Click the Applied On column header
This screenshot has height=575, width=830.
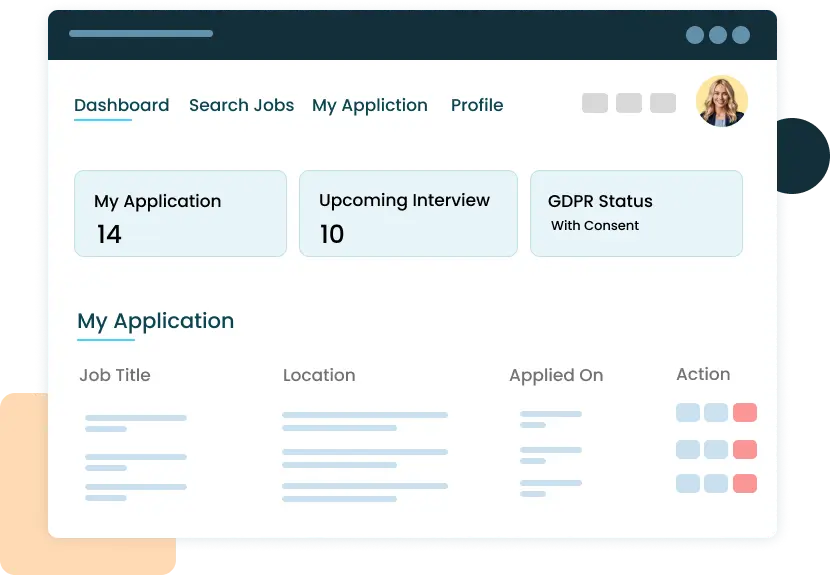coord(556,375)
